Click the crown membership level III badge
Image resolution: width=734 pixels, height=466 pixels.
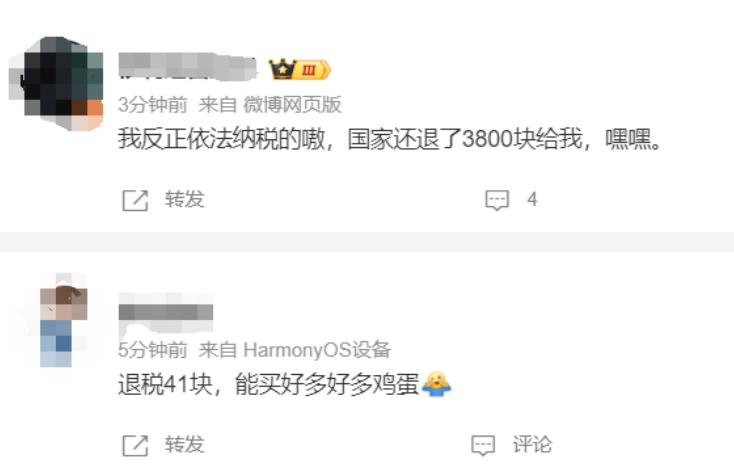point(300,70)
